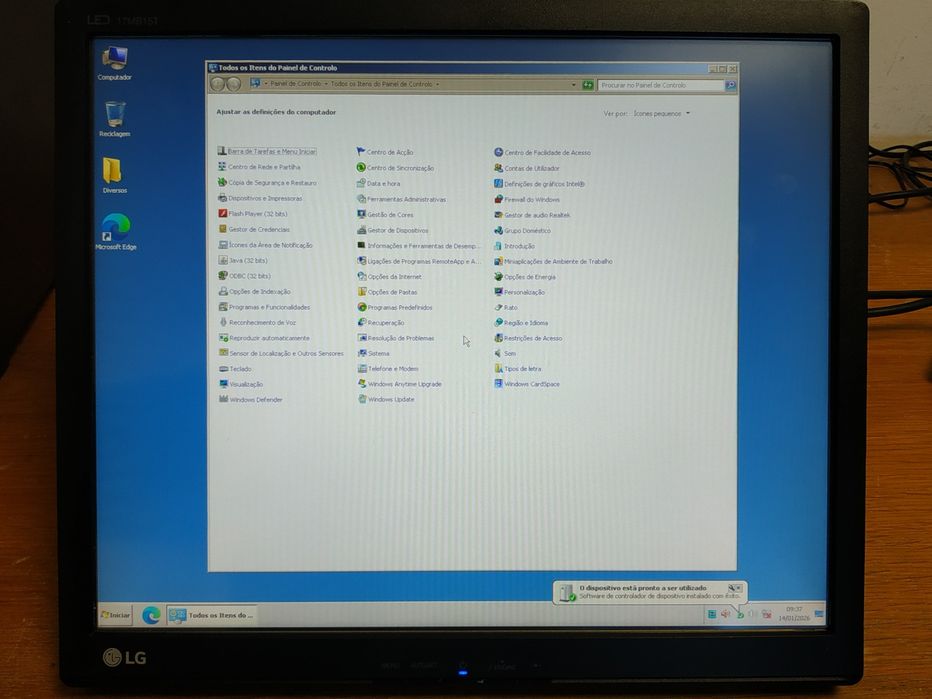The height and width of the screenshot is (699, 932).
Task: Open Windows CardSpace
Action: tap(527, 384)
